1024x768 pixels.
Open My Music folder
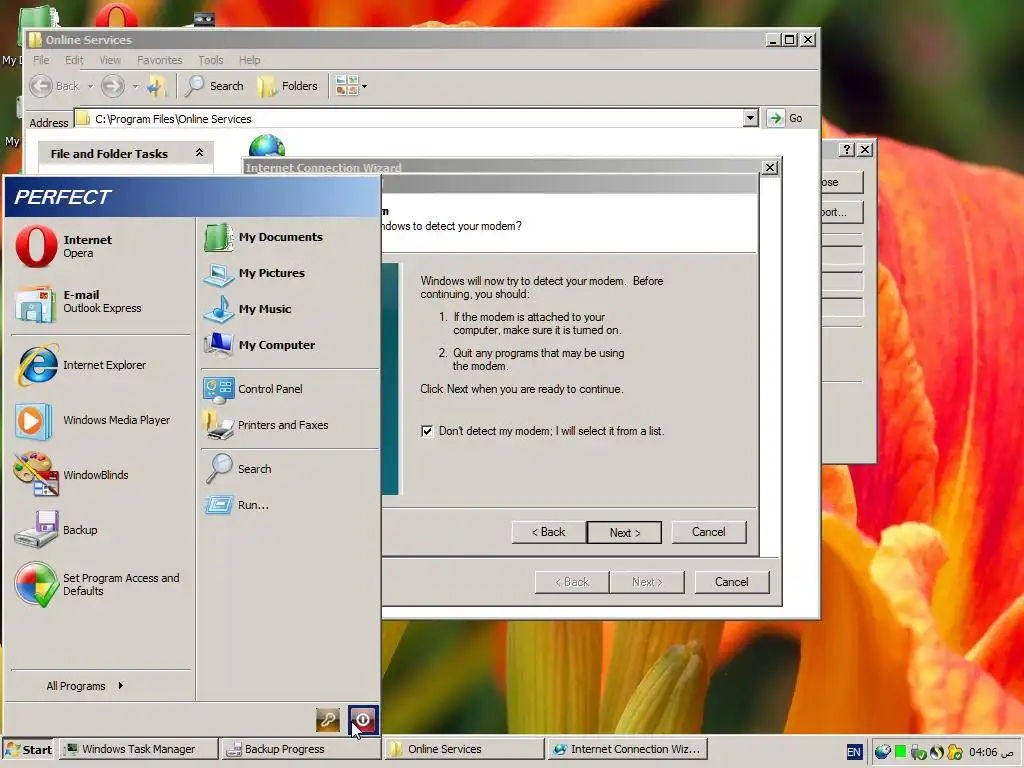(248, 309)
